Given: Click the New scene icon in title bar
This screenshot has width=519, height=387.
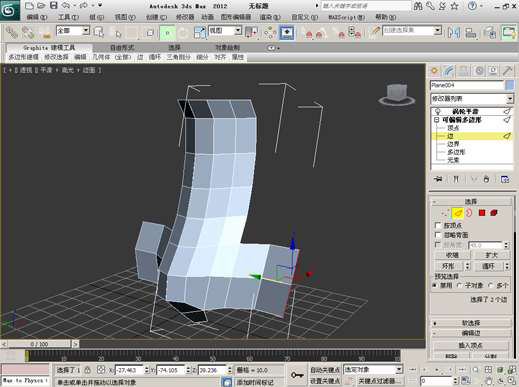Looking at the screenshot, I should coord(29,5).
